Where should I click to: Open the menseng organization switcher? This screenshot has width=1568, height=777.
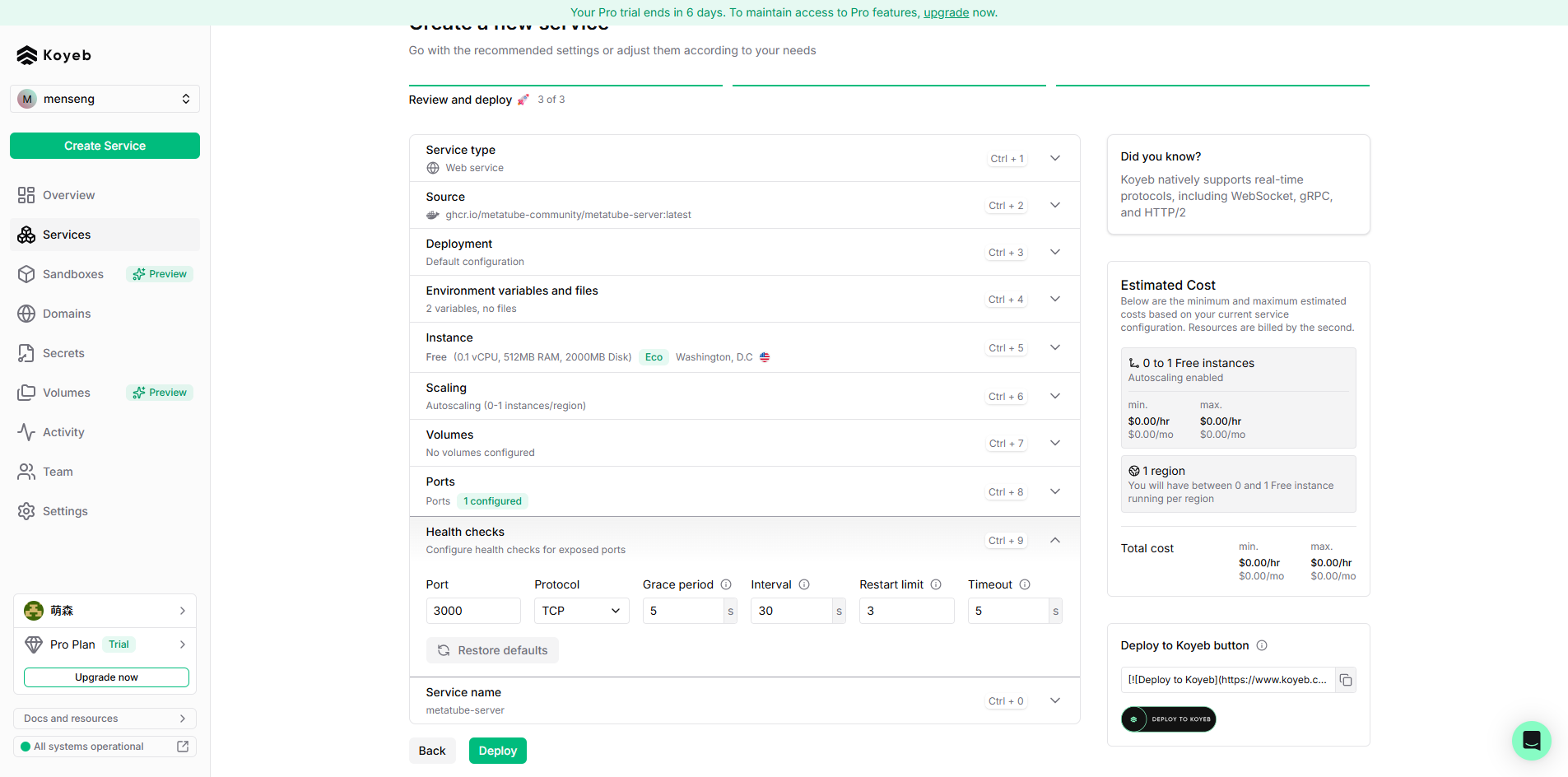tap(105, 99)
